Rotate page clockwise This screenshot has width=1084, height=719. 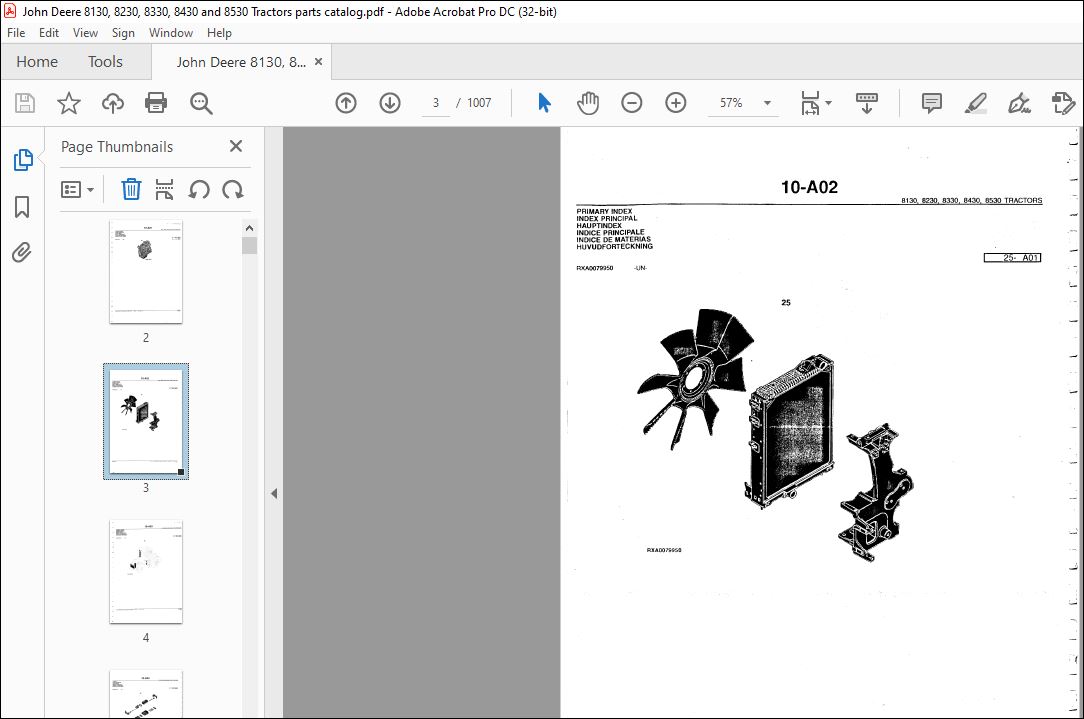[x=232, y=189]
